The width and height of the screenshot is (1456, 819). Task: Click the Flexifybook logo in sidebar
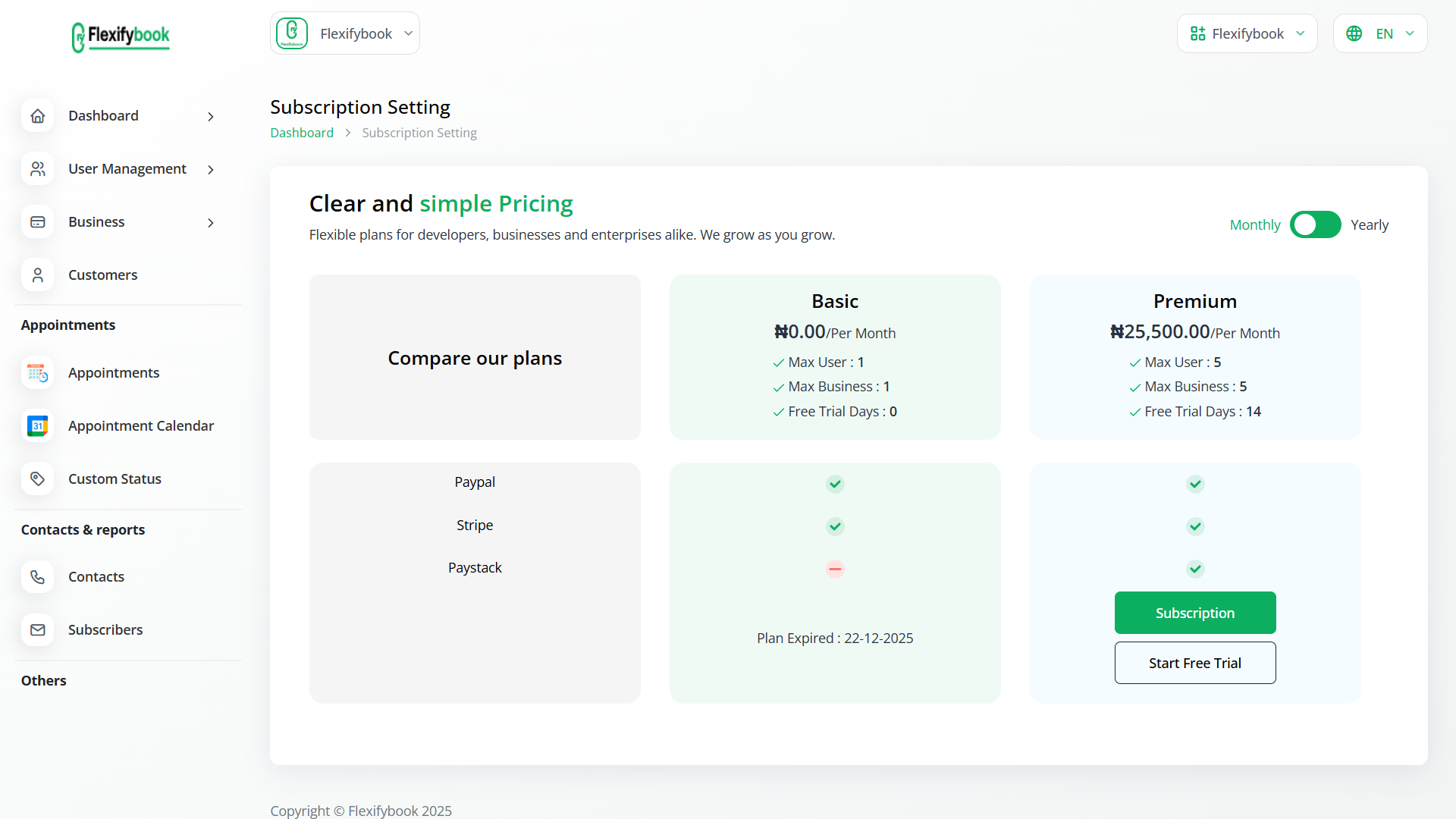tap(121, 36)
